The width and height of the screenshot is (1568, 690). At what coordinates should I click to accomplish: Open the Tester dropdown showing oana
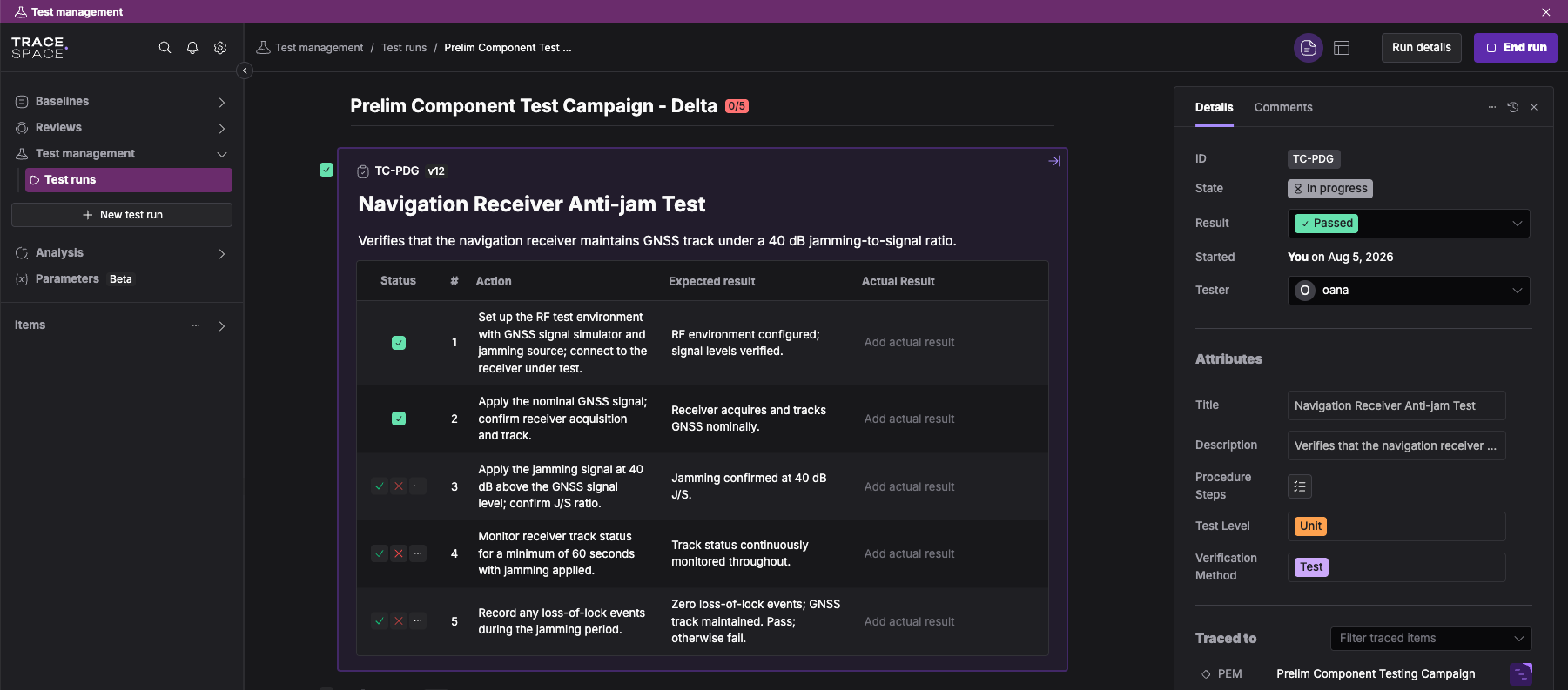(x=1409, y=291)
